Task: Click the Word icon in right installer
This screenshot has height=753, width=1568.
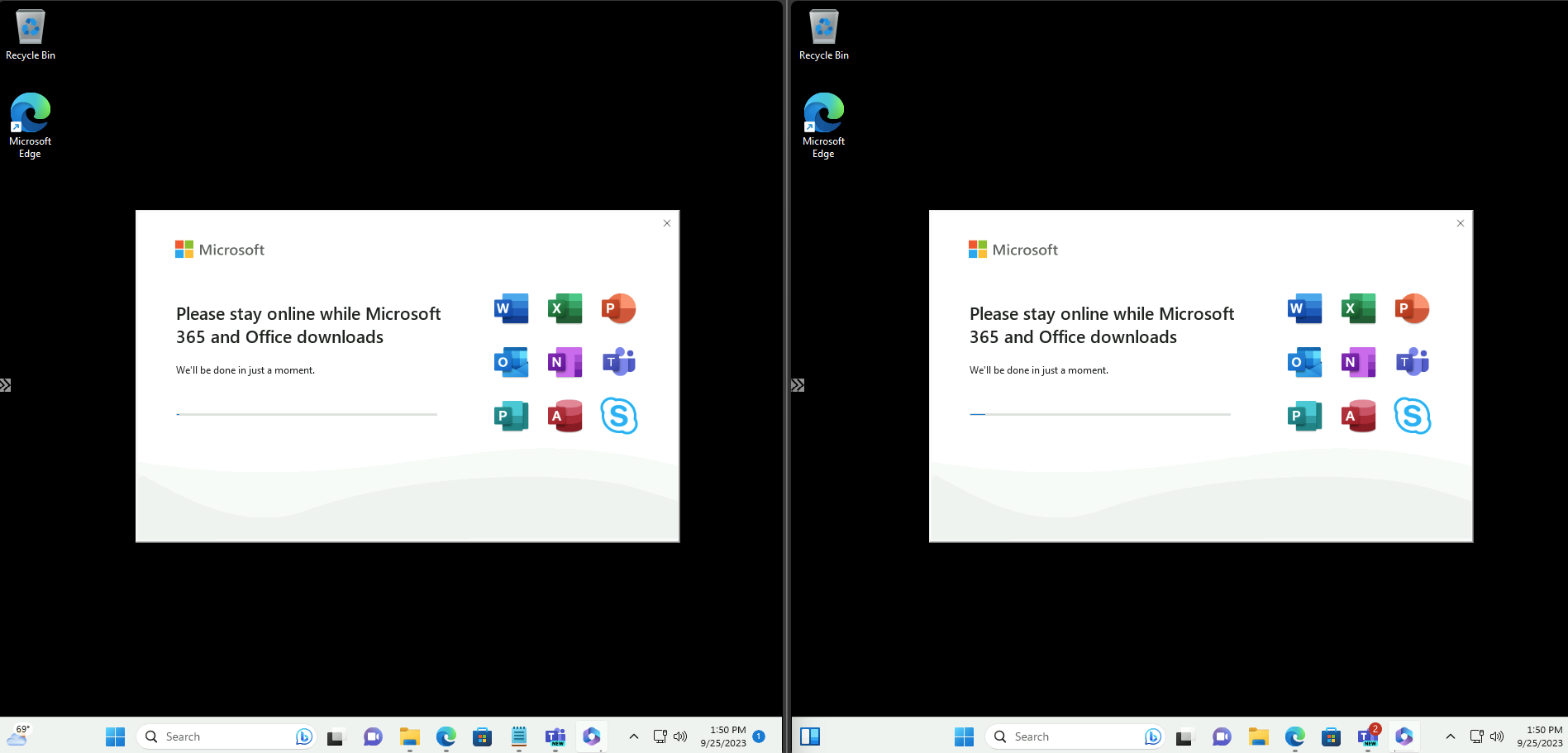Action: [x=1304, y=309]
